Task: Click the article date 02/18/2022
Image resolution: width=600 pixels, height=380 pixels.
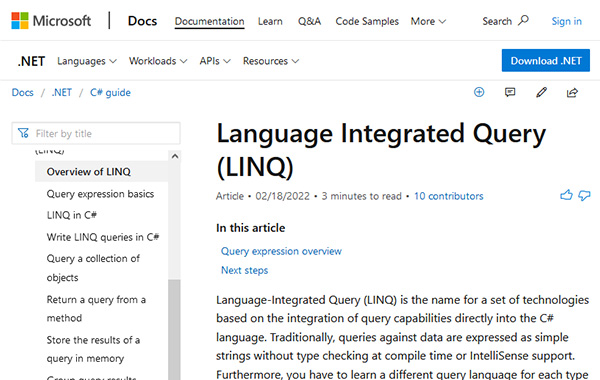Action: tap(282, 196)
